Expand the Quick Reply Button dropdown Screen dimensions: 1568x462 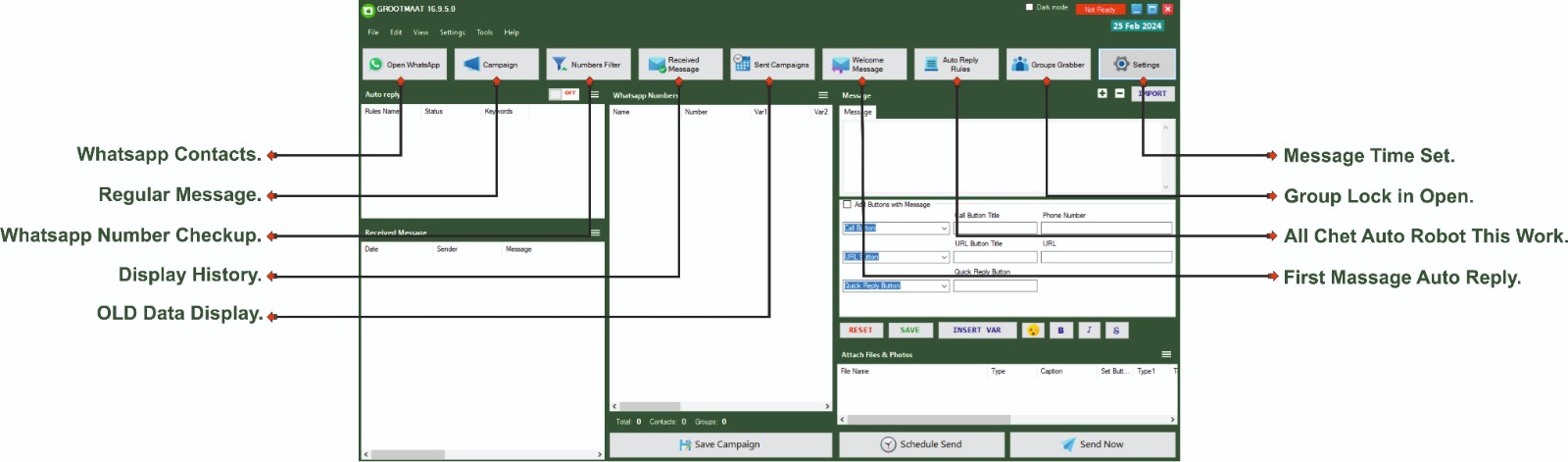click(x=944, y=286)
